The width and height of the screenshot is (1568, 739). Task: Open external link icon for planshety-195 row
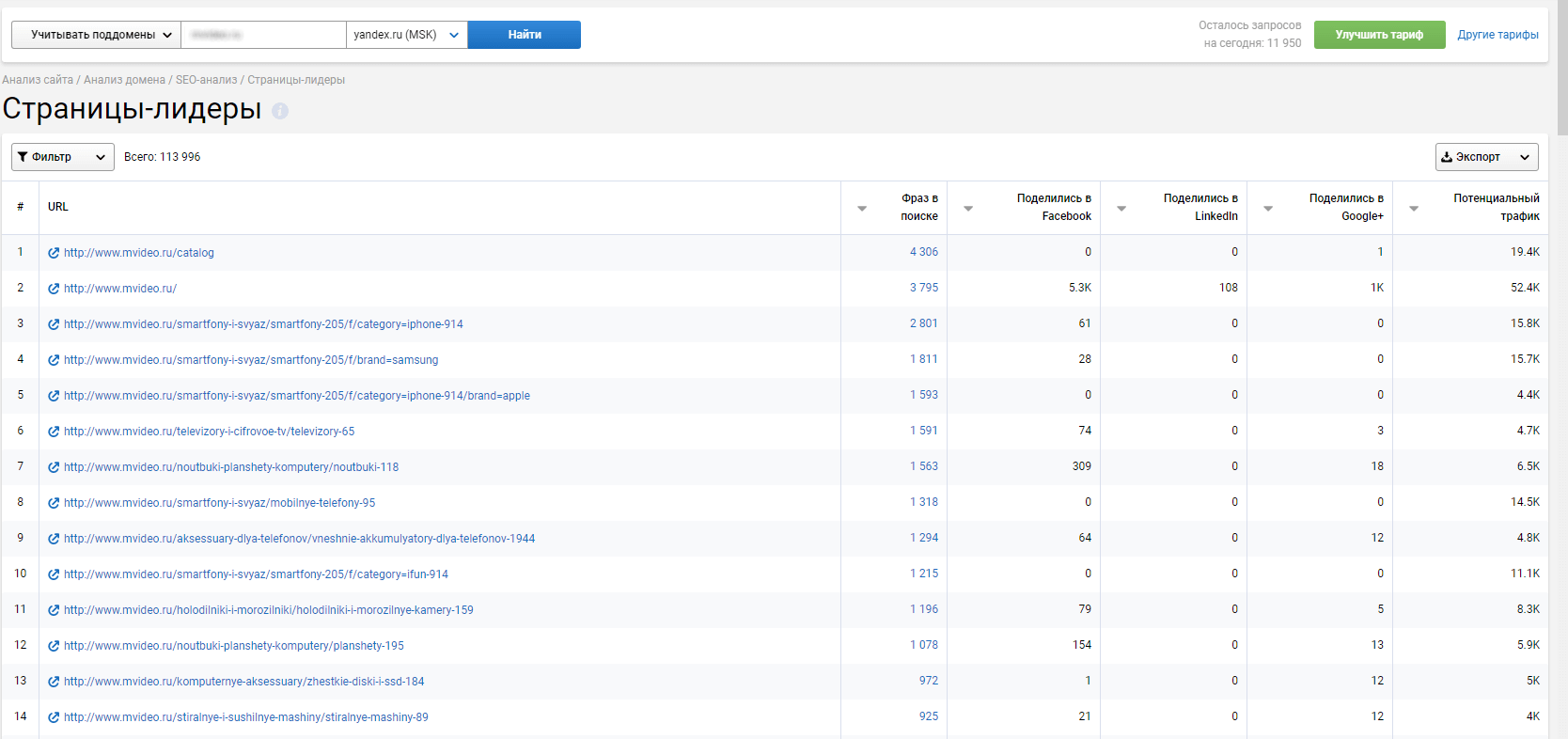pos(54,646)
